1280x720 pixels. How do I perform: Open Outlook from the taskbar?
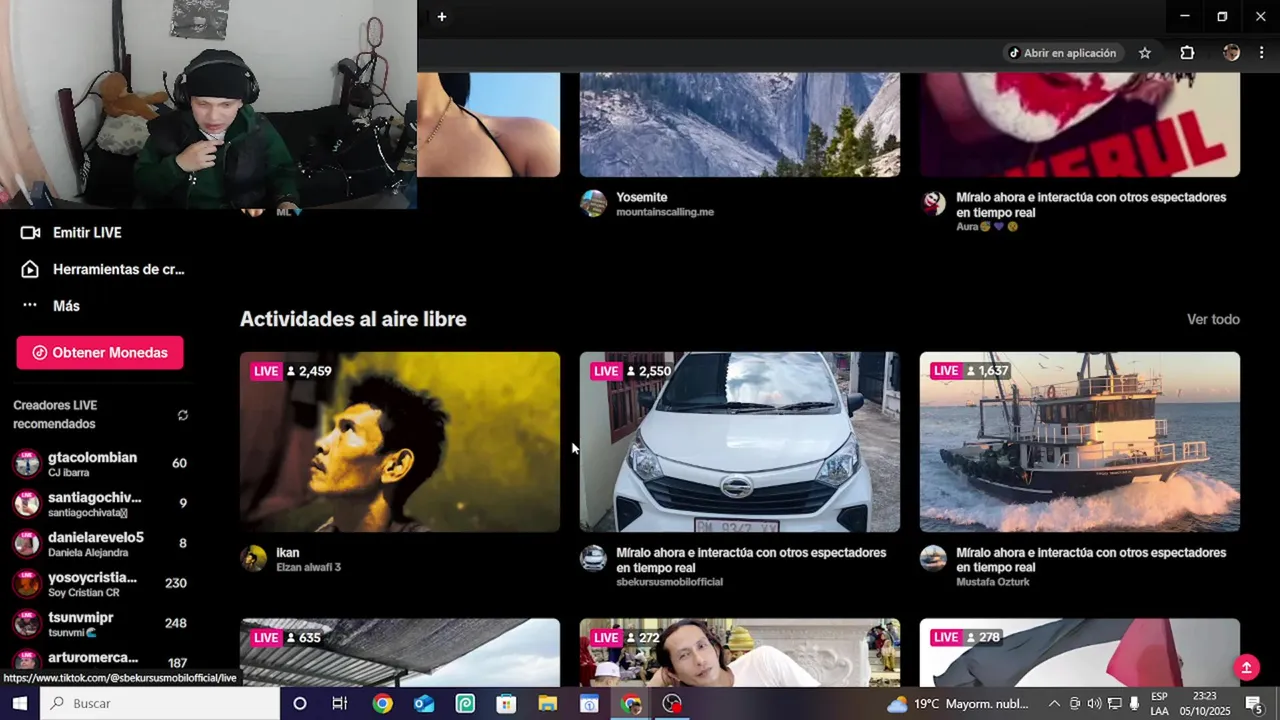[x=424, y=704]
